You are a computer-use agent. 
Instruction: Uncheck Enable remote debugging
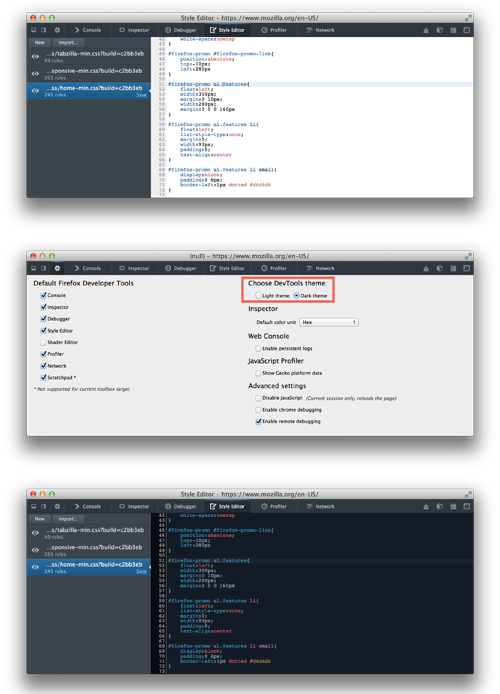258,421
